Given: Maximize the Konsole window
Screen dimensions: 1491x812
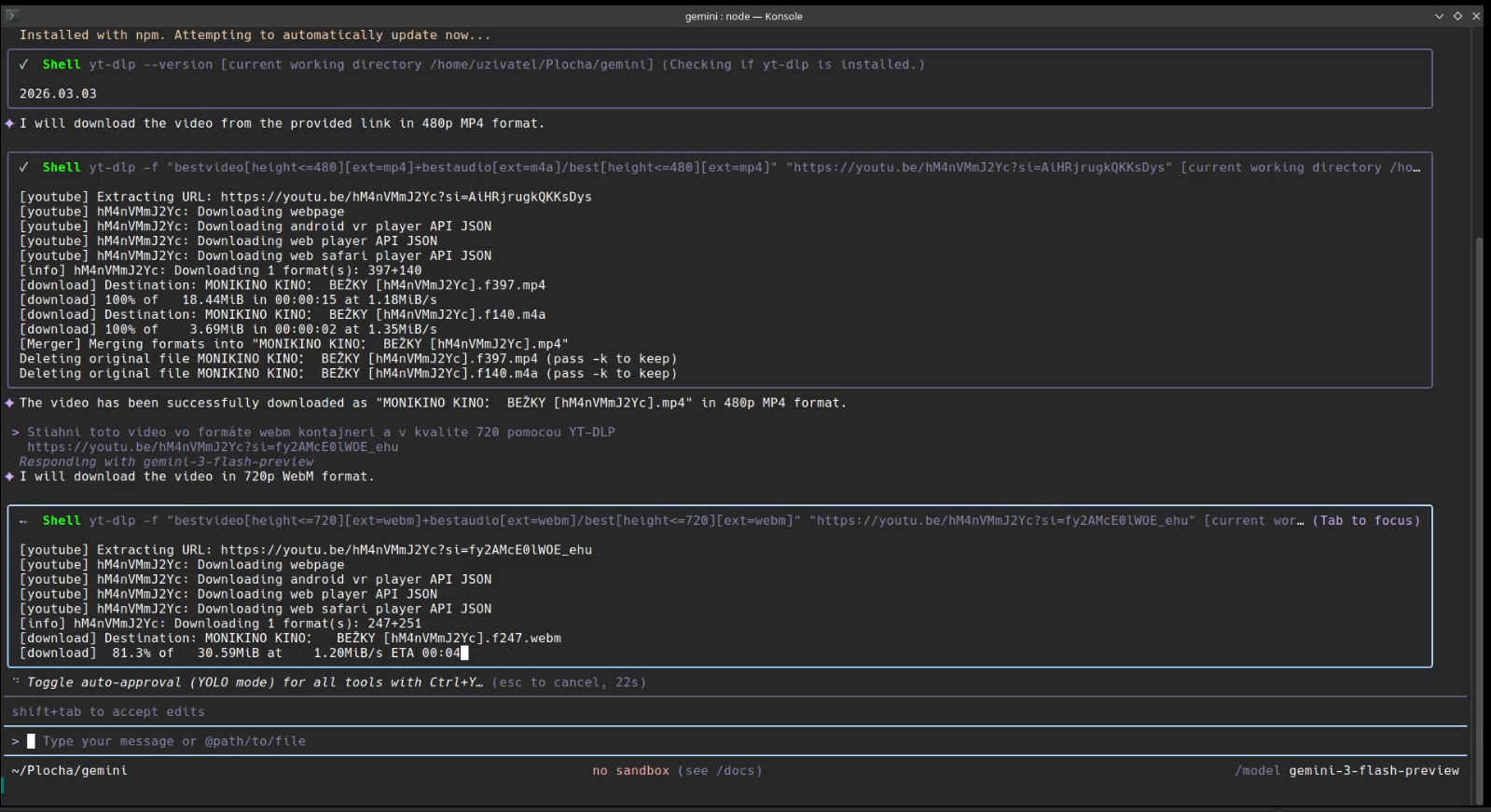Looking at the screenshot, I should [x=1457, y=16].
